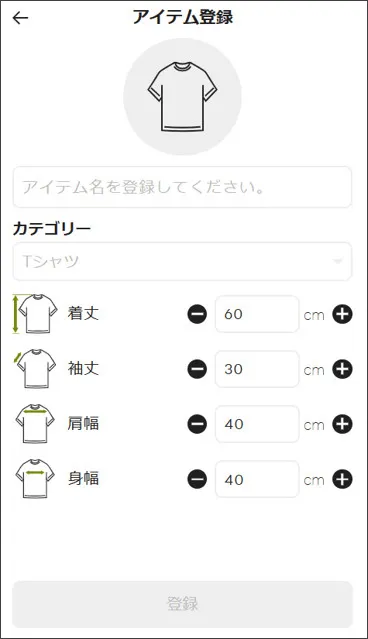368x639 pixels.
Task: Increase 肩幅 value with plus icon
Action: [x=342, y=424]
